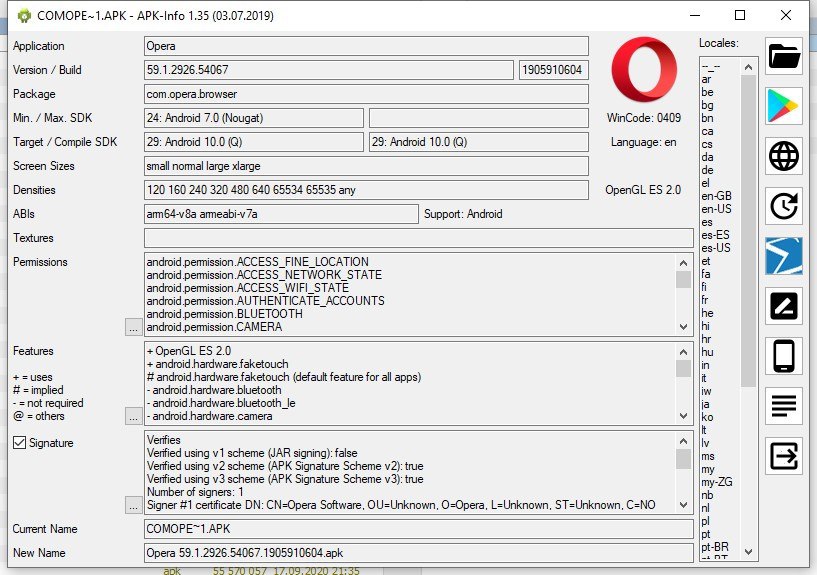Select the android.permission.CAMERA line

(x=214, y=327)
